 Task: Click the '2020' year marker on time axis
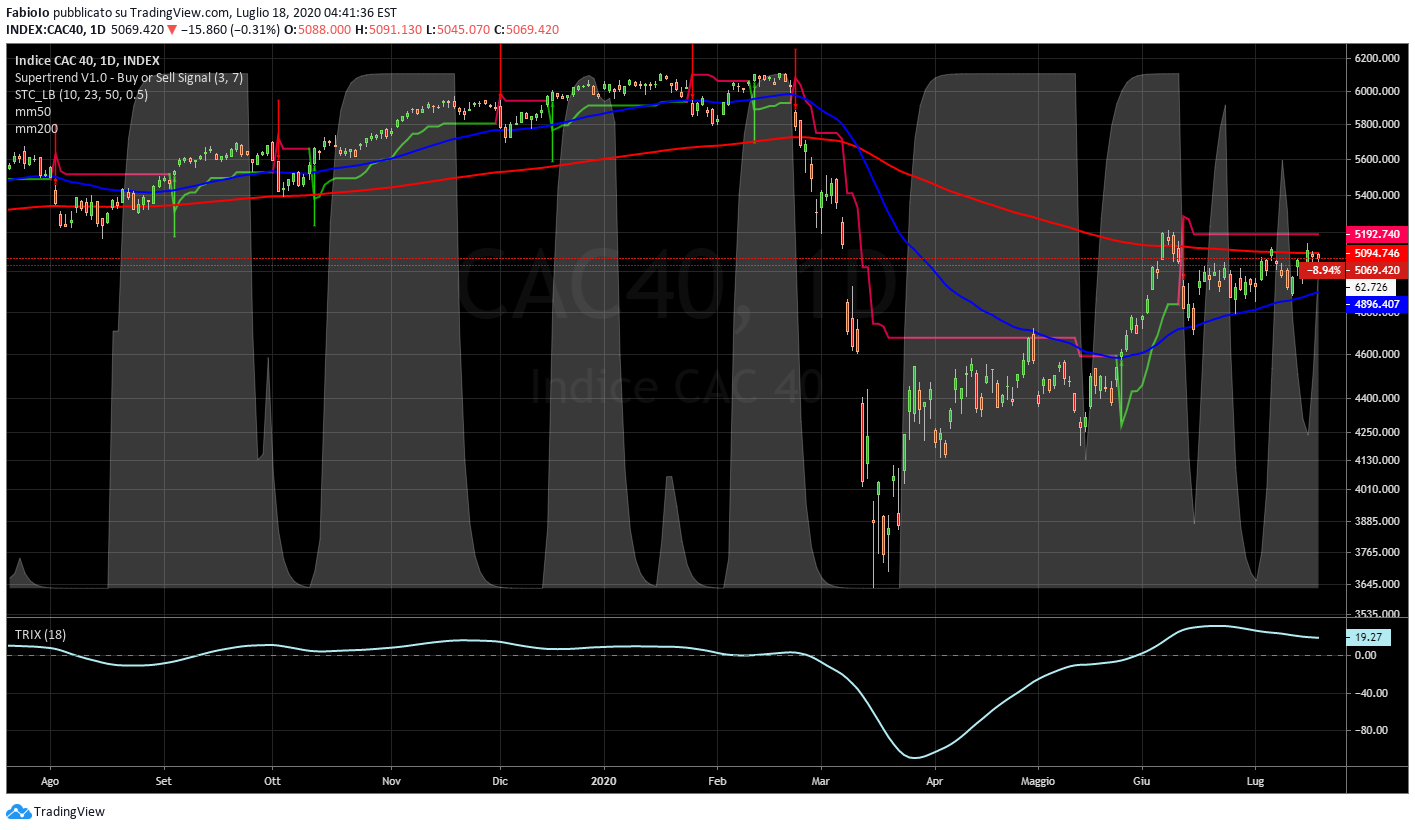coord(605,779)
